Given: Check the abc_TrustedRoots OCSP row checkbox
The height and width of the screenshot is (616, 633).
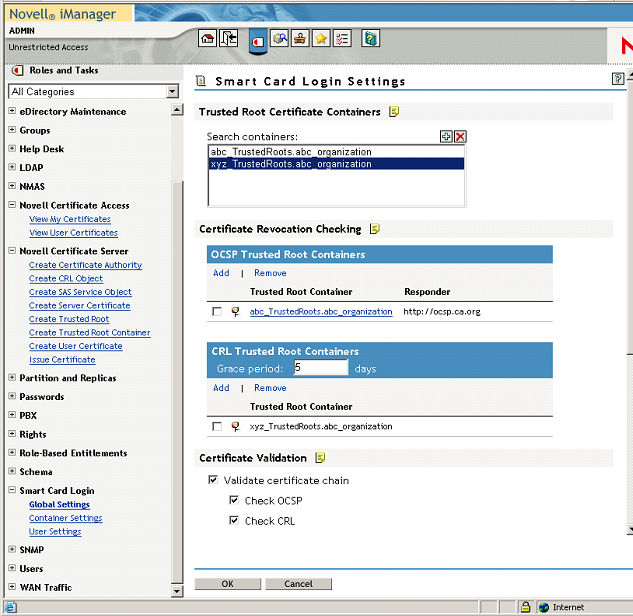Looking at the screenshot, I should coord(217,312).
